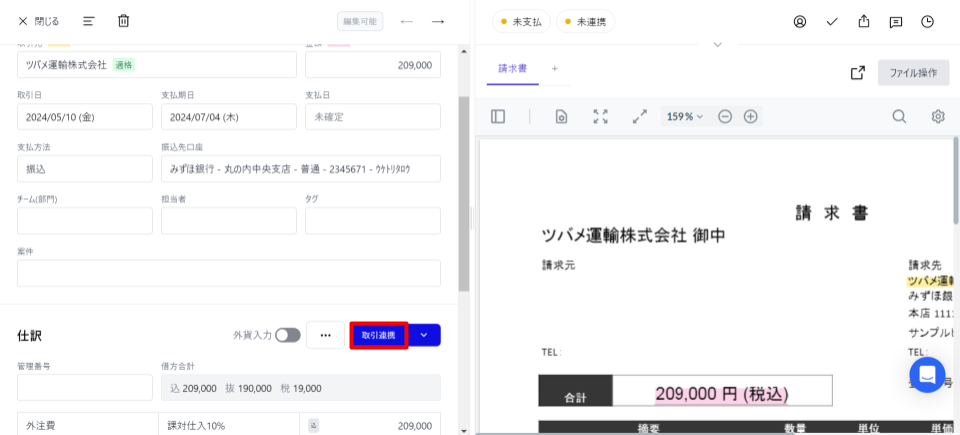Open the user account icon
This screenshot has height=435, width=960.
pos(800,21)
